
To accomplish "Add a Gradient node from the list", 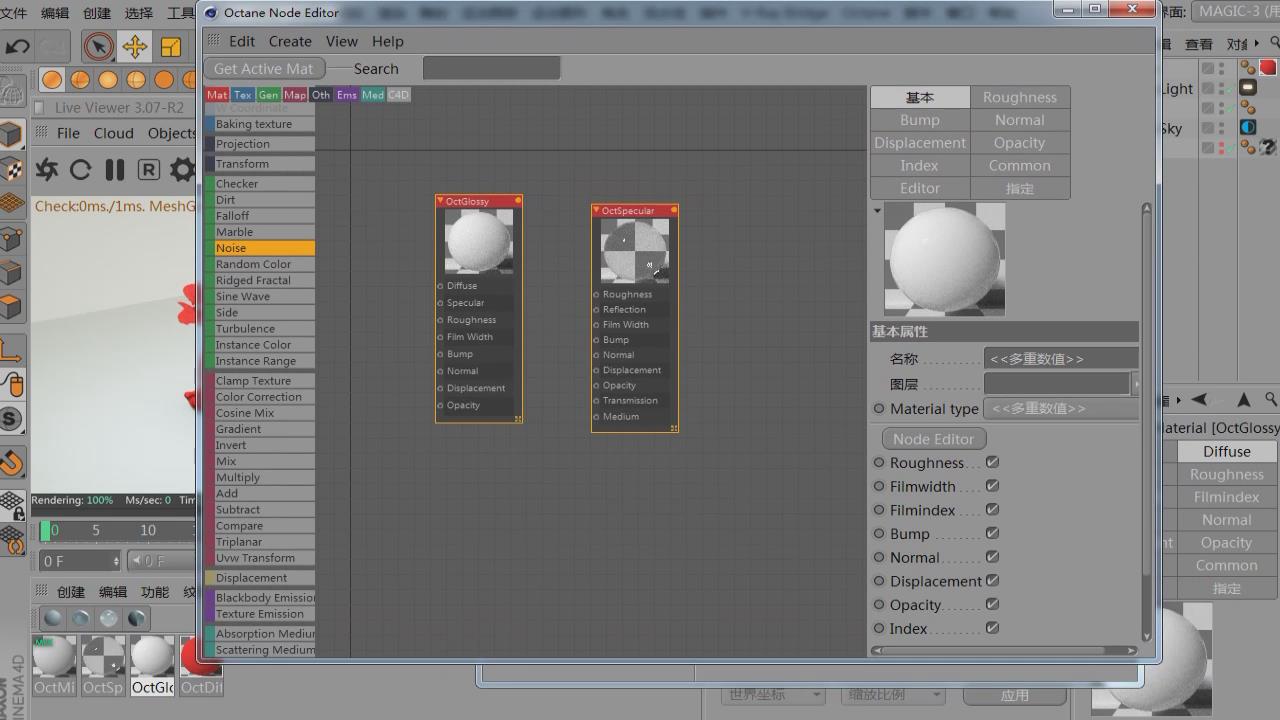I will click(x=260, y=429).
